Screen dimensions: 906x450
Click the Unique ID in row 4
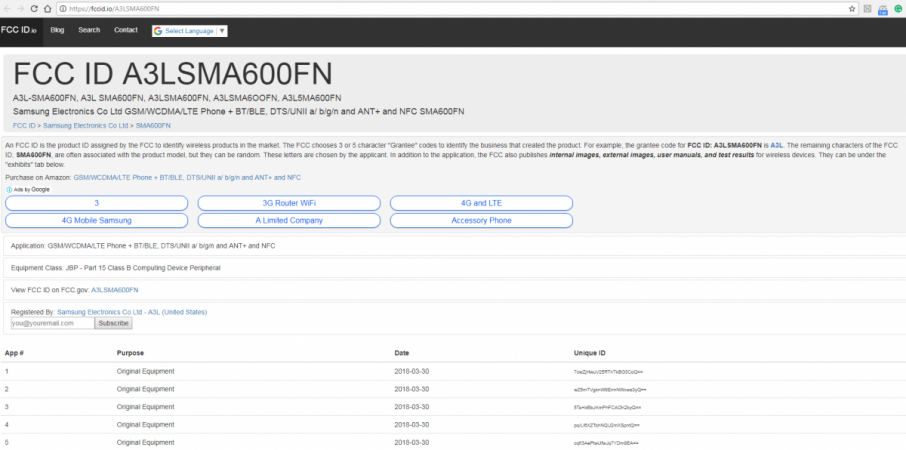[x=607, y=425]
